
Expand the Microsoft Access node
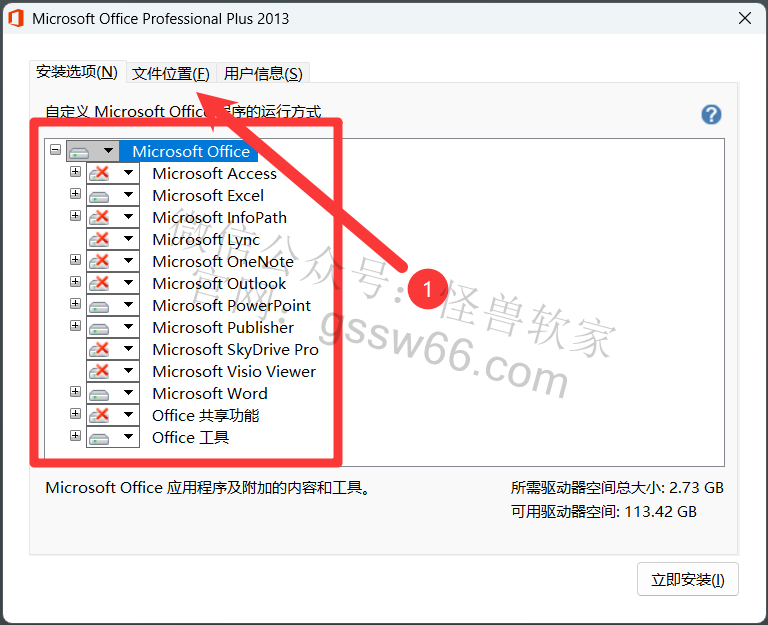75,171
